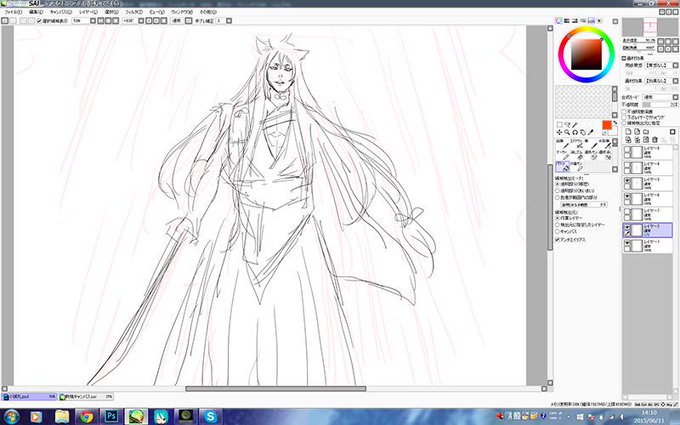Select the airbrush tool
This screenshot has width=680, height=425.
click(579, 144)
